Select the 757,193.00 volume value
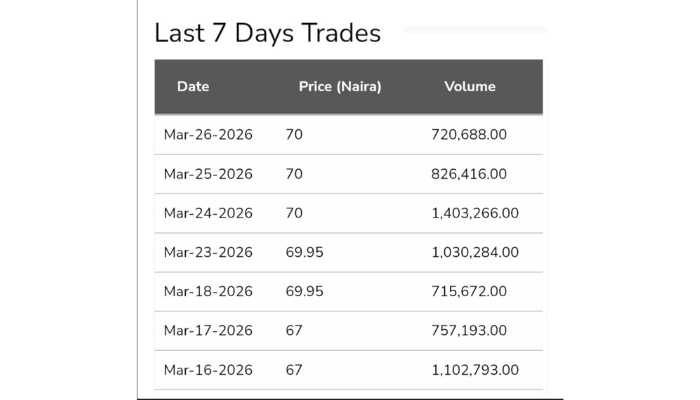 (x=469, y=330)
